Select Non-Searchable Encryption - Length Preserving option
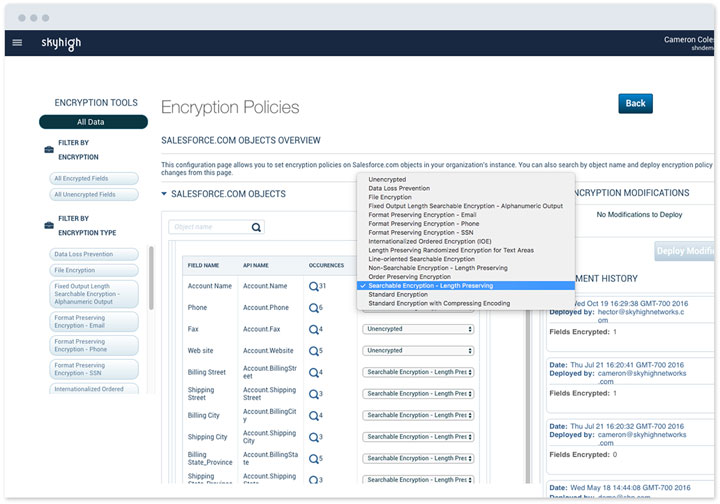 pos(466,268)
